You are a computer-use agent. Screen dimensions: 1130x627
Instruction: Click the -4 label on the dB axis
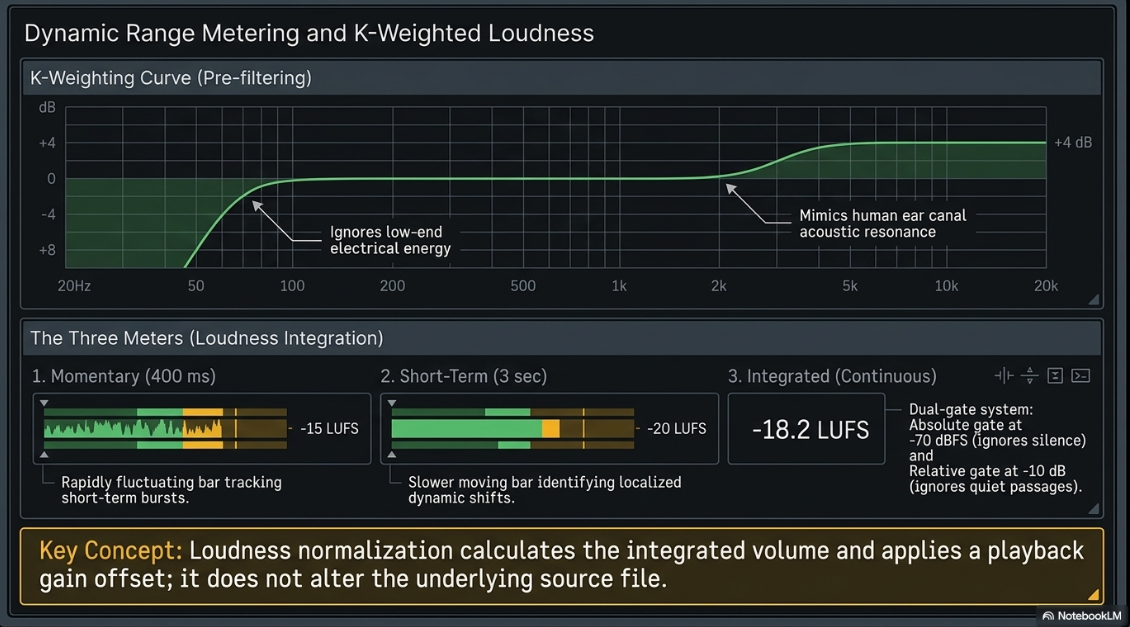(x=48, y=215)
